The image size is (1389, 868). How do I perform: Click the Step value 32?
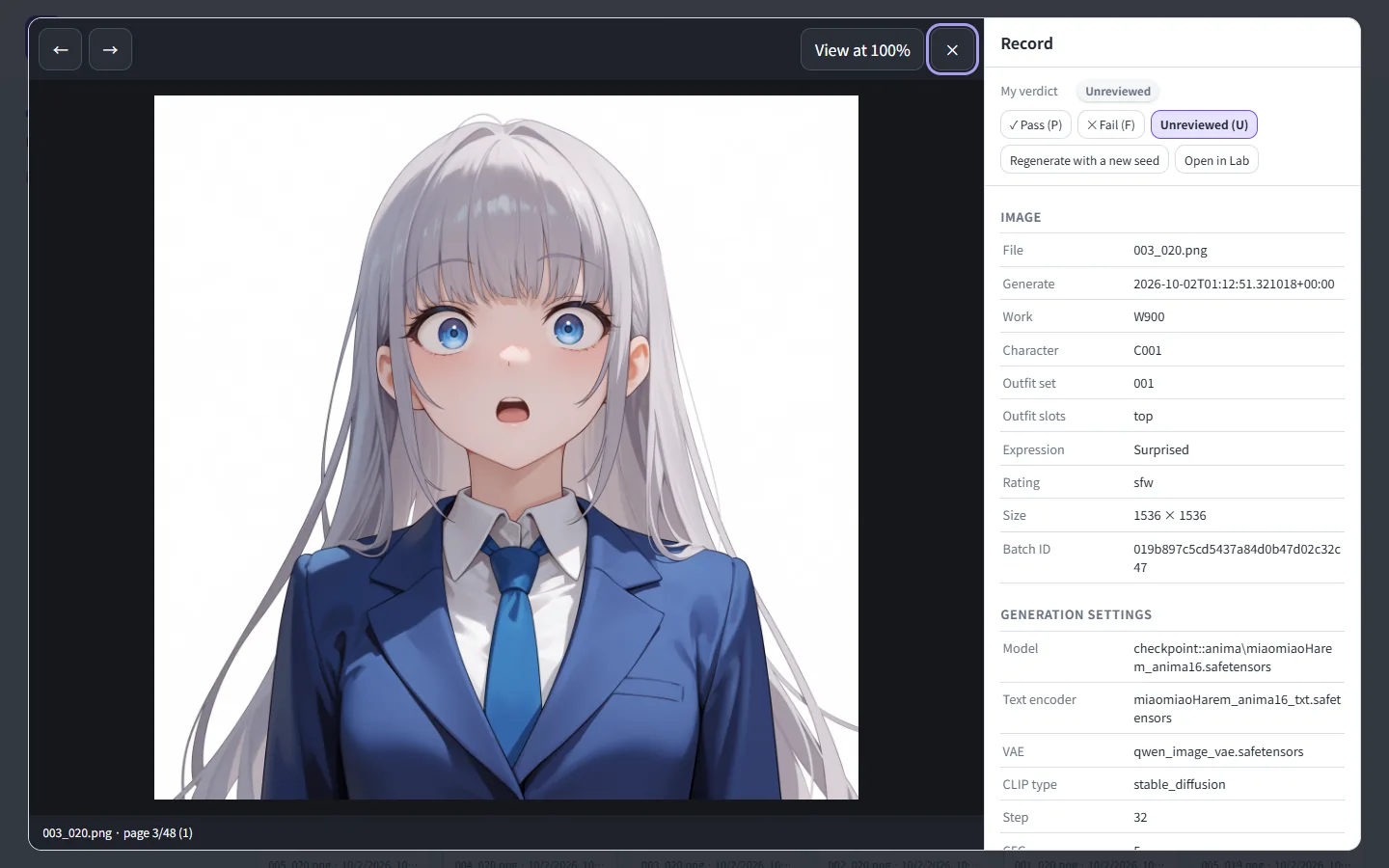(x=1140, y=817)
